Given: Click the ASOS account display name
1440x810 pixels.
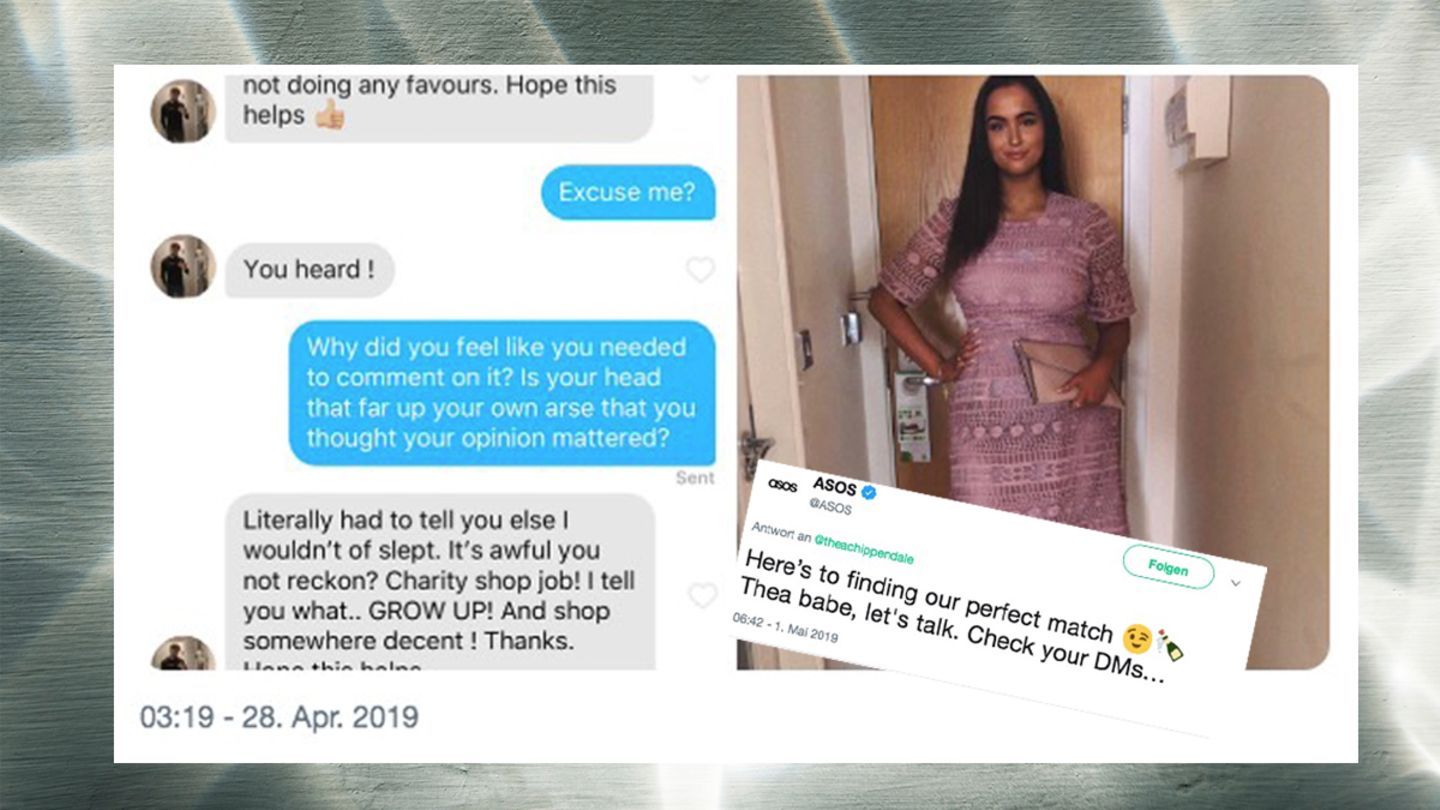Looking at the screenshot, I should [x=834, y=487].
